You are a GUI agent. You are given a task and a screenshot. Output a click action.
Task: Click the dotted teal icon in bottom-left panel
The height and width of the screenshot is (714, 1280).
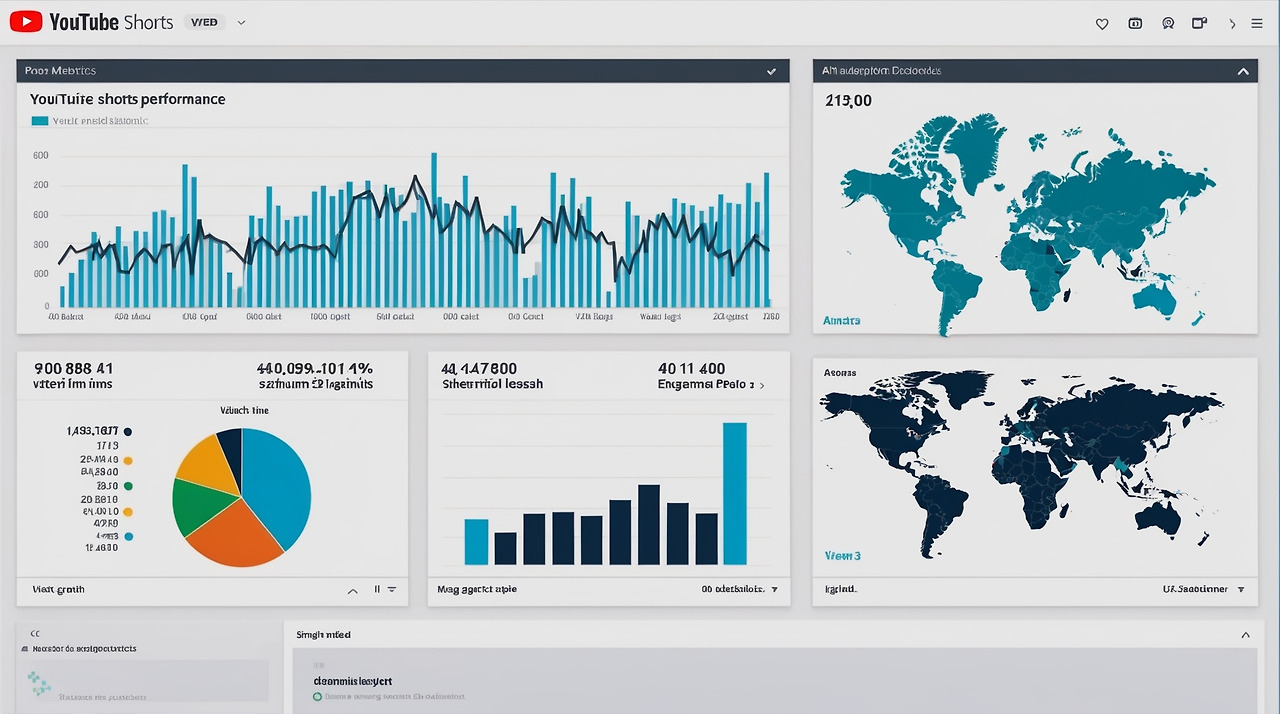tap(39, 682)
